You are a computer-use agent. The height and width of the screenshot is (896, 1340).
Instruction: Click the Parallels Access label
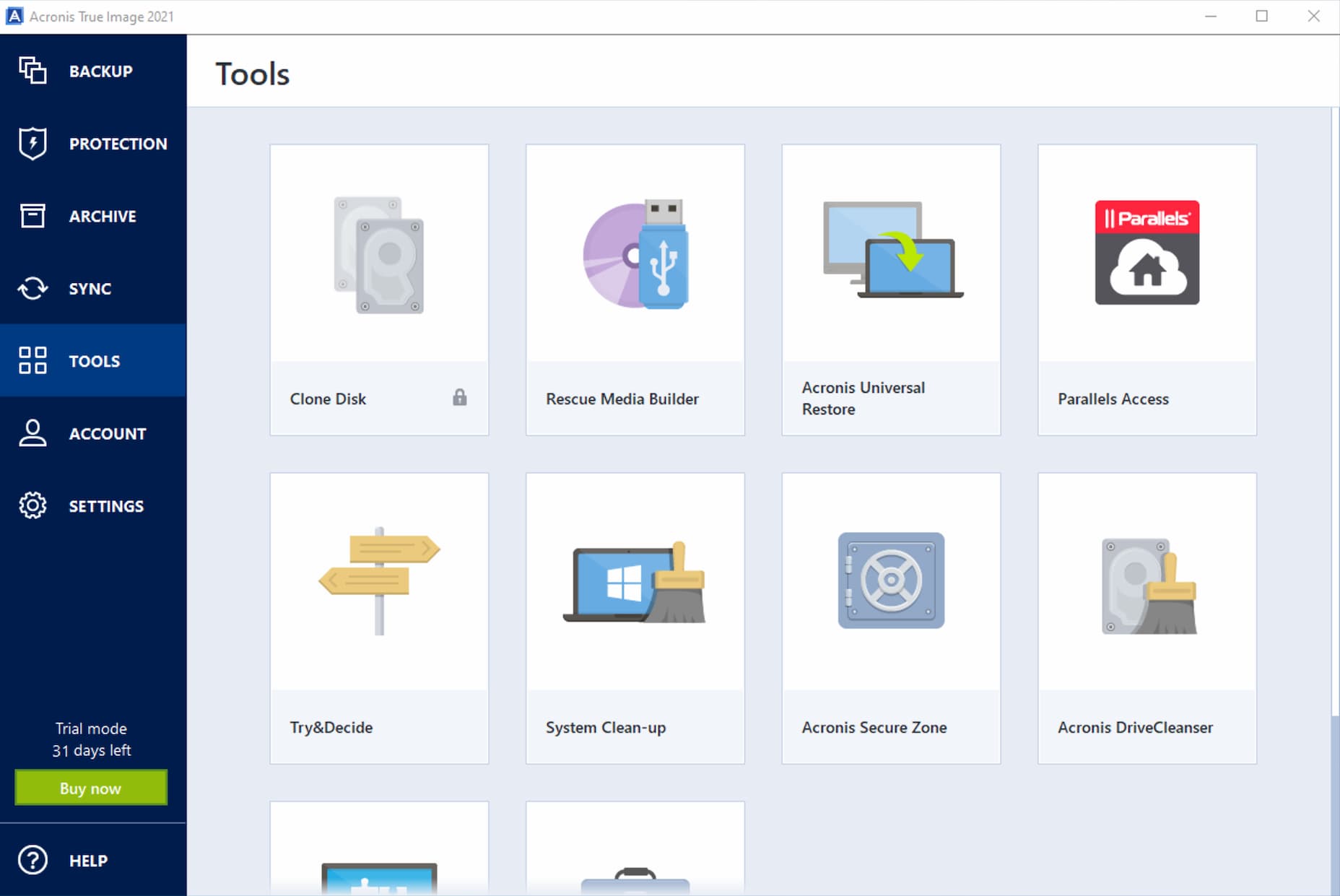click(1113, 399)
